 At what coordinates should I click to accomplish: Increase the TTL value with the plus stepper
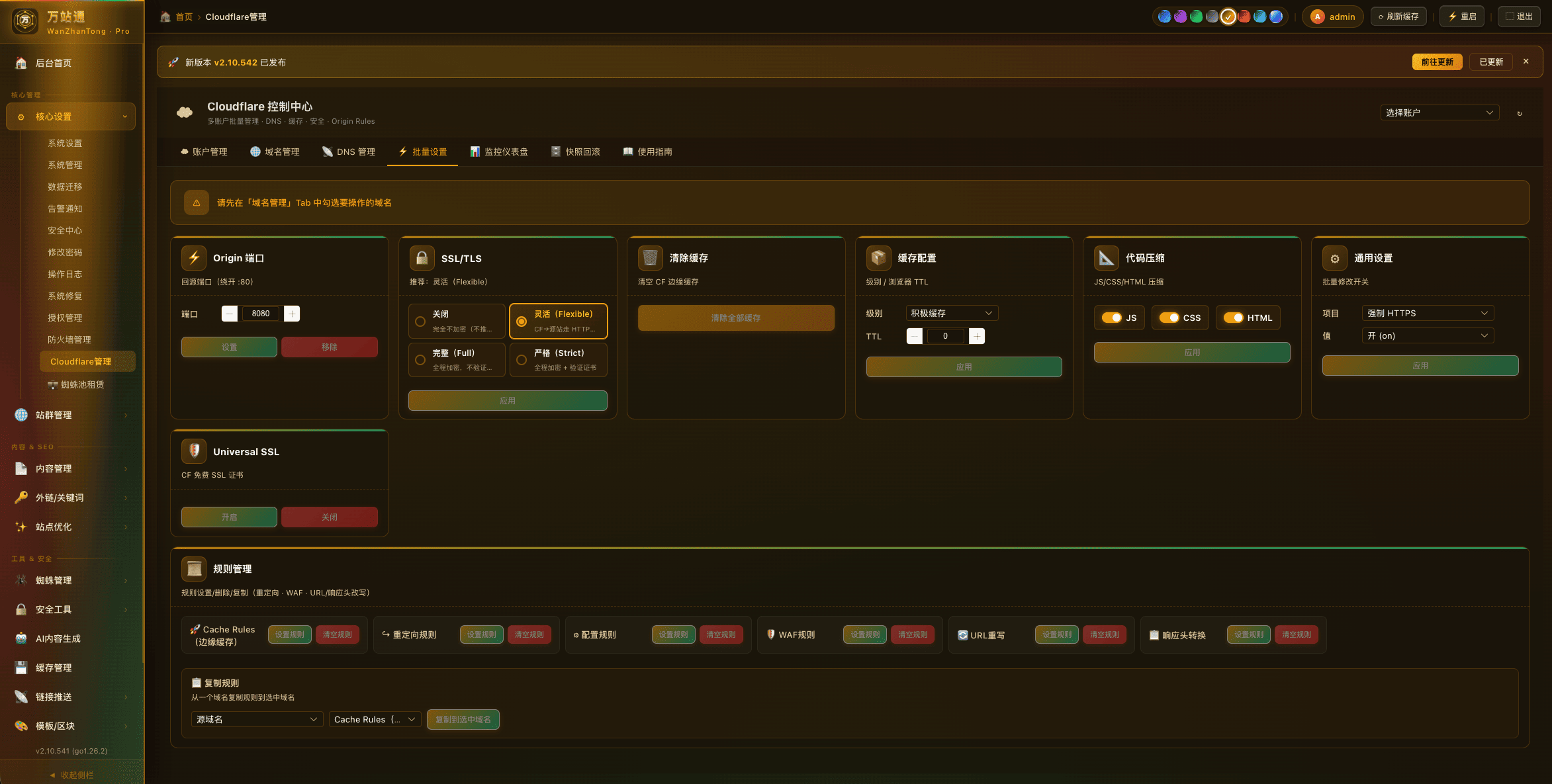tap(977, 336)
